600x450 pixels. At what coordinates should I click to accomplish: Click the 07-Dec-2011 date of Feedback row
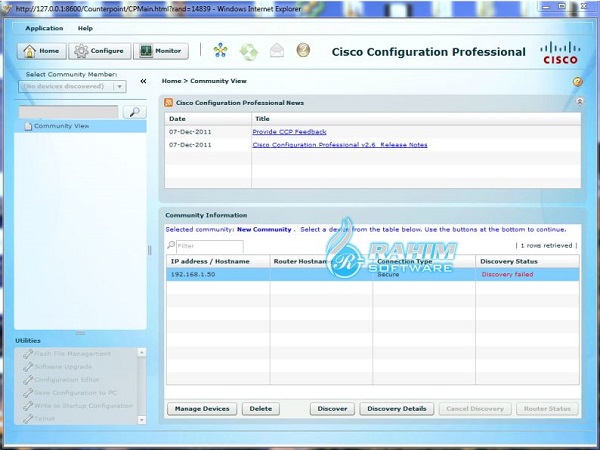point(190,132)
